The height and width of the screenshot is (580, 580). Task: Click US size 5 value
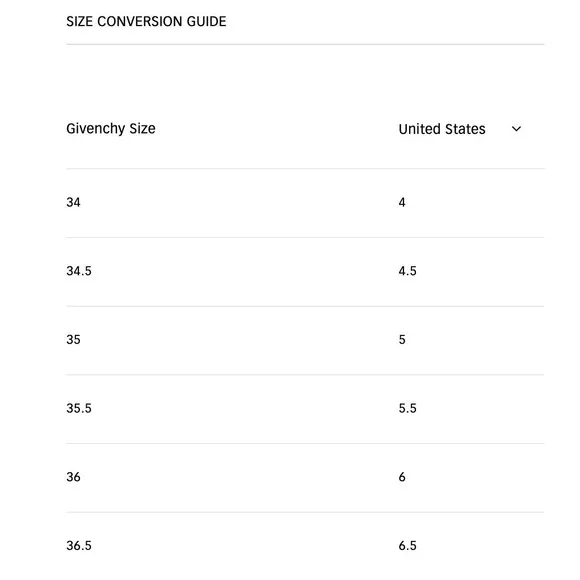coord(402,340)
